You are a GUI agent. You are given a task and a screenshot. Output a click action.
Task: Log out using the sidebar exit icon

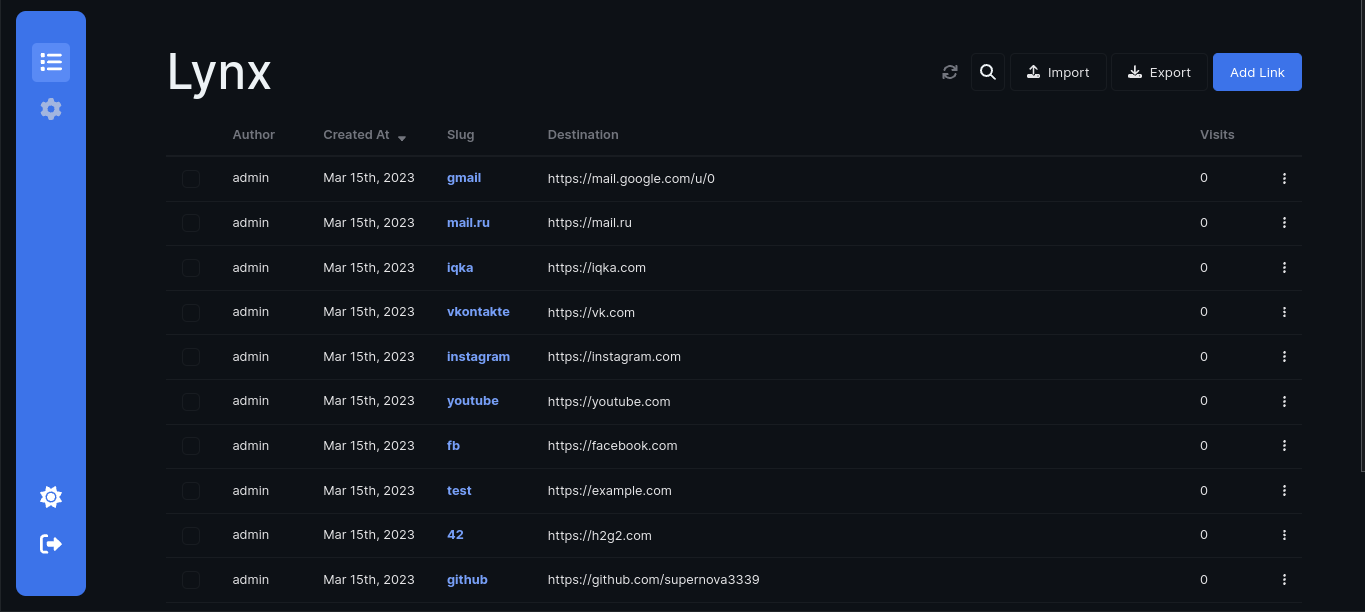51,544
